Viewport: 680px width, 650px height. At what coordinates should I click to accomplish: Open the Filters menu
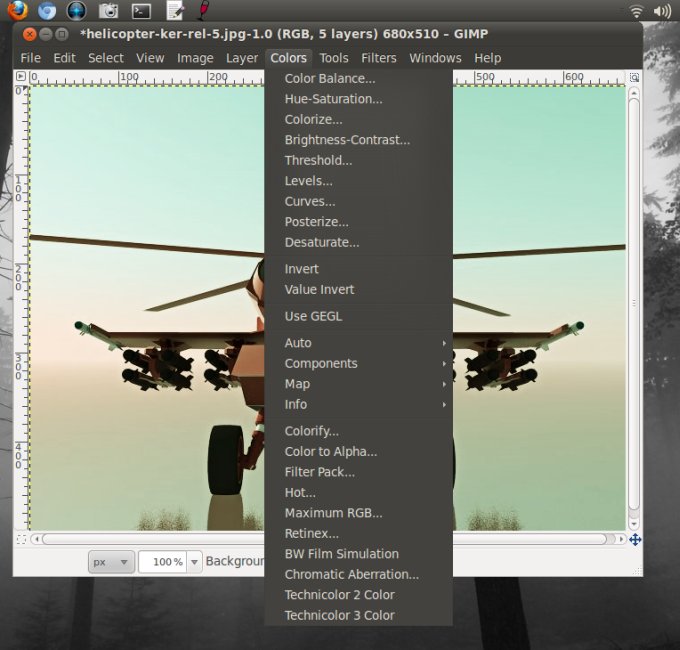coord(378,58)
